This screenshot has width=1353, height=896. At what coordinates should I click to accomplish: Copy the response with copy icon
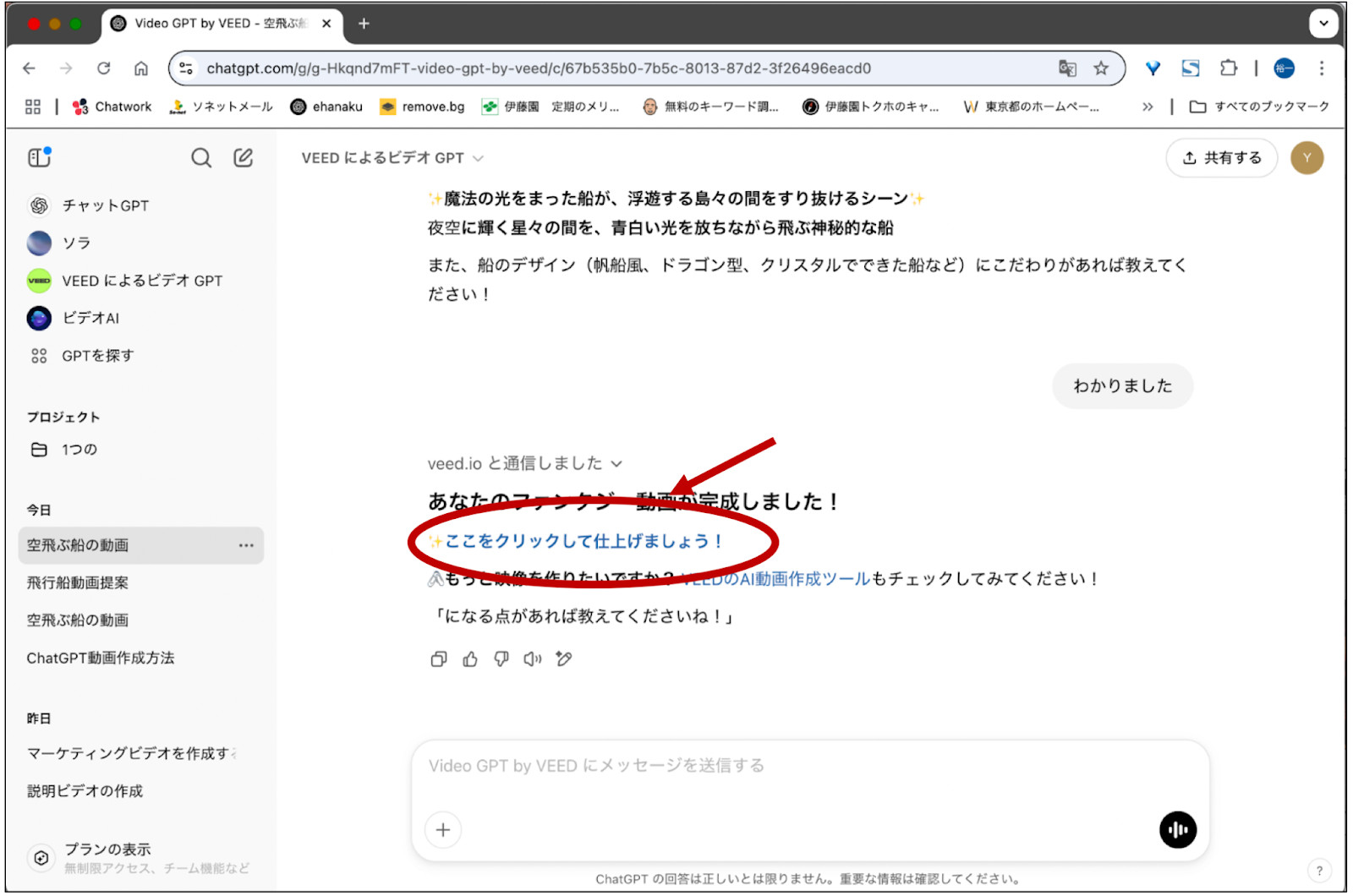[439, 659]
